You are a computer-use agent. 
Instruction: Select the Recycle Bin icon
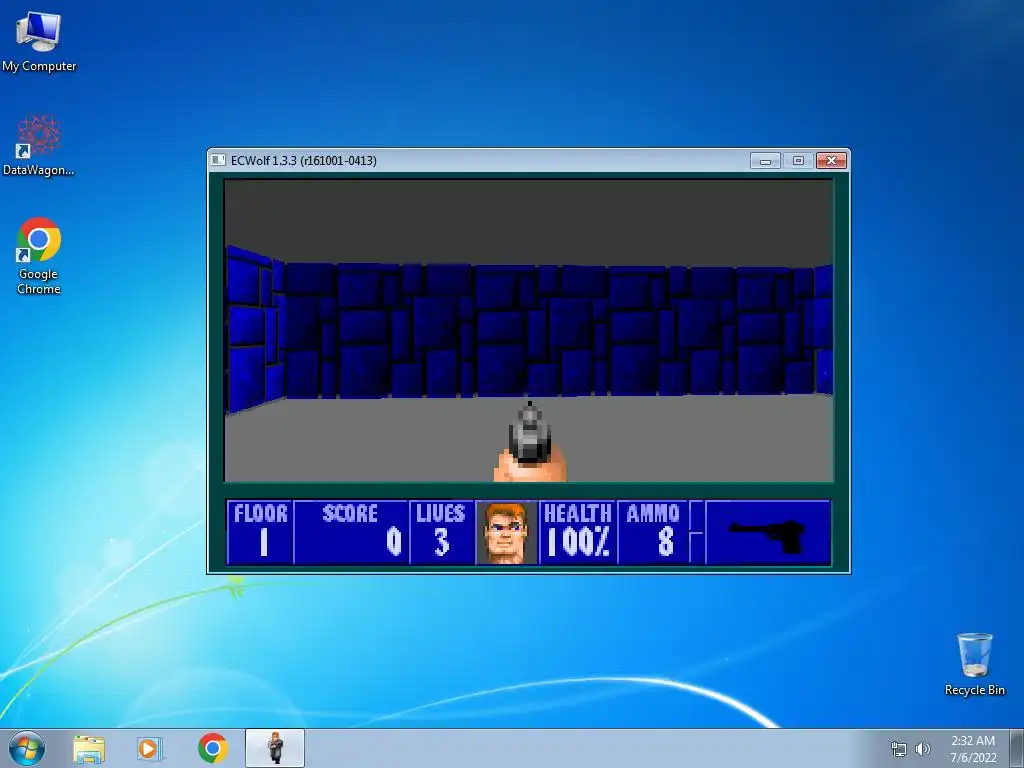[974, 664]
